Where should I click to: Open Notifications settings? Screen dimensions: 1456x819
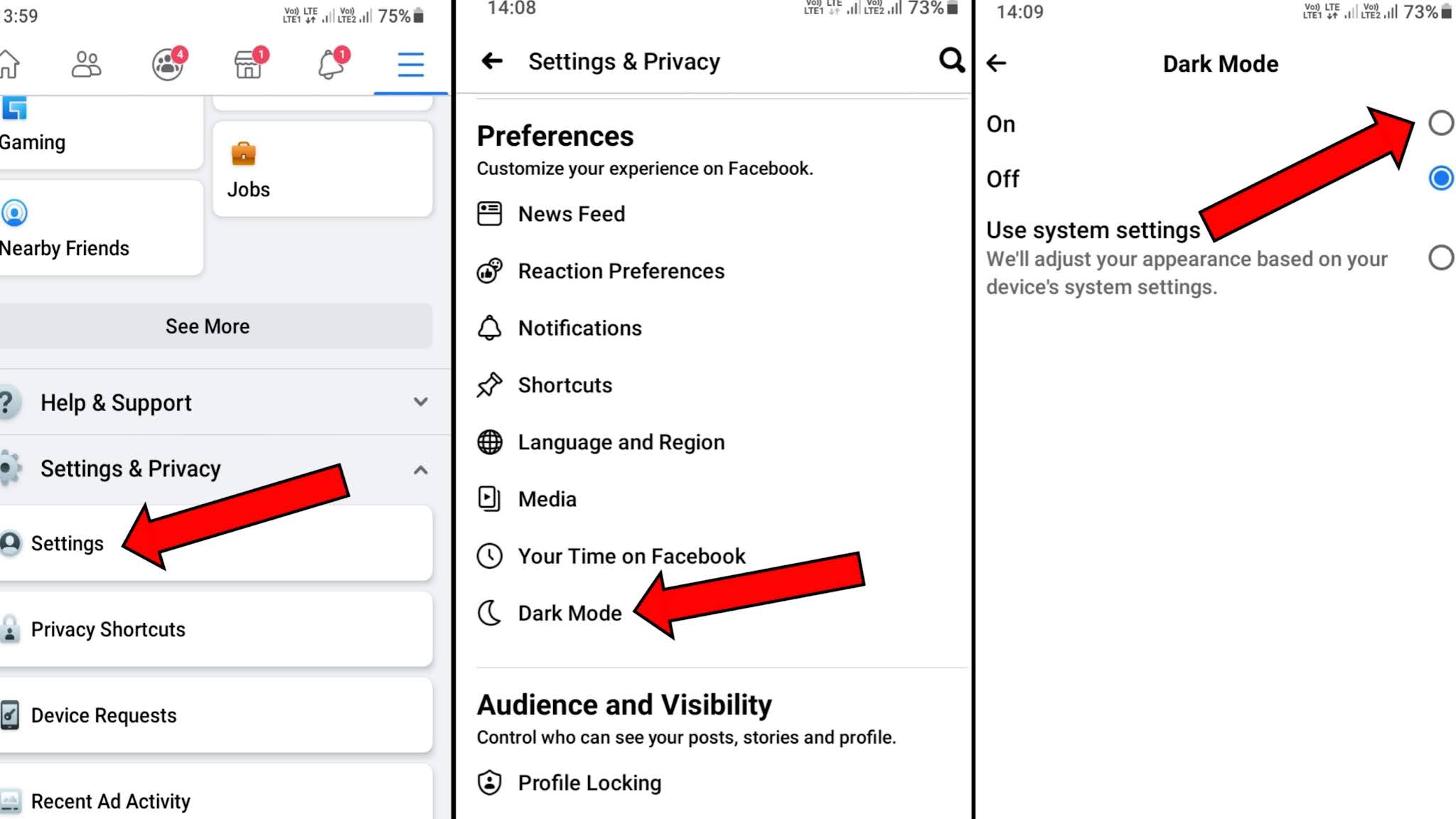[580, 328]
